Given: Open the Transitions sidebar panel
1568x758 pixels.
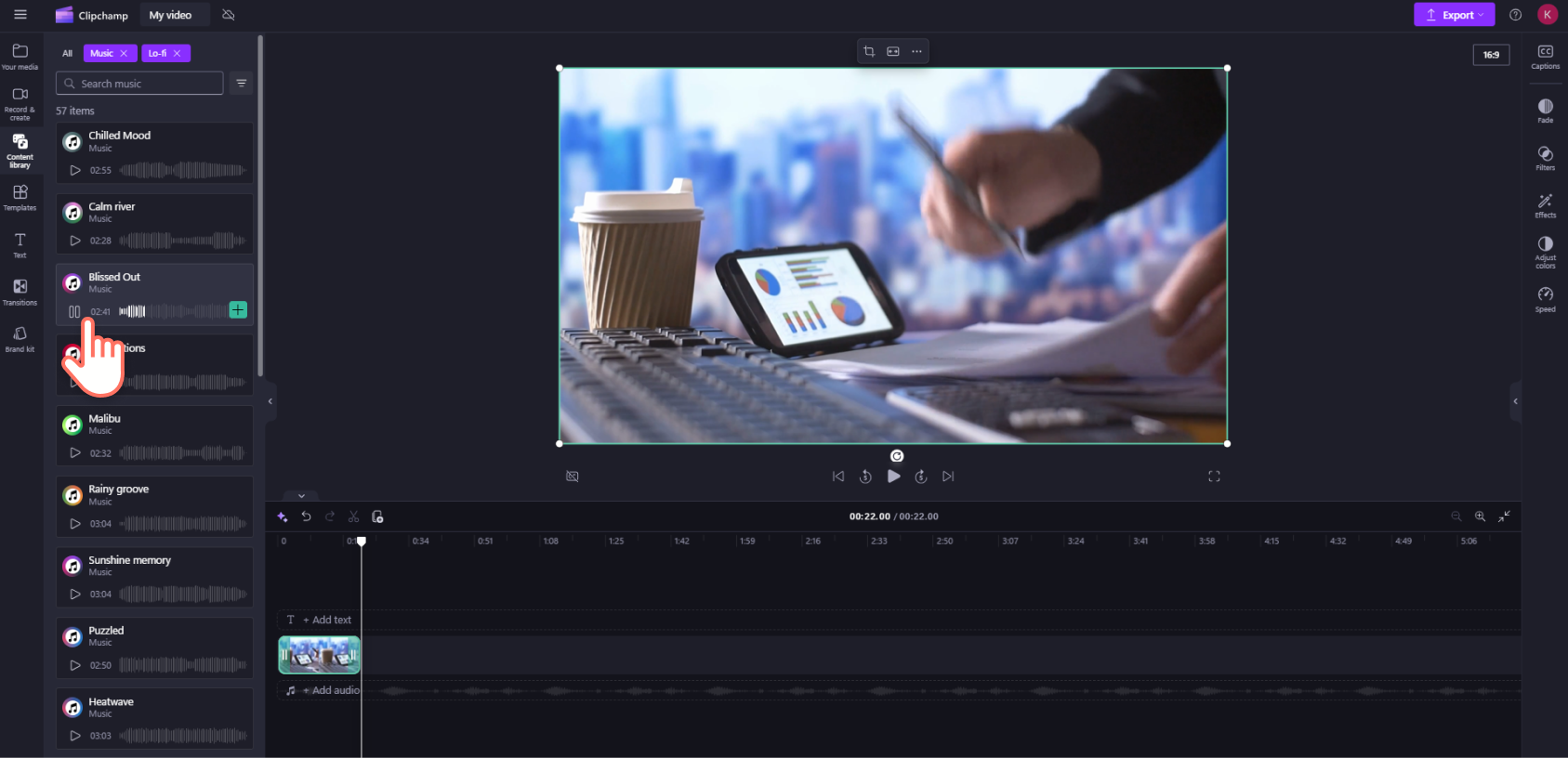Looking at the screenshot, I should click(x=20, y=292).
